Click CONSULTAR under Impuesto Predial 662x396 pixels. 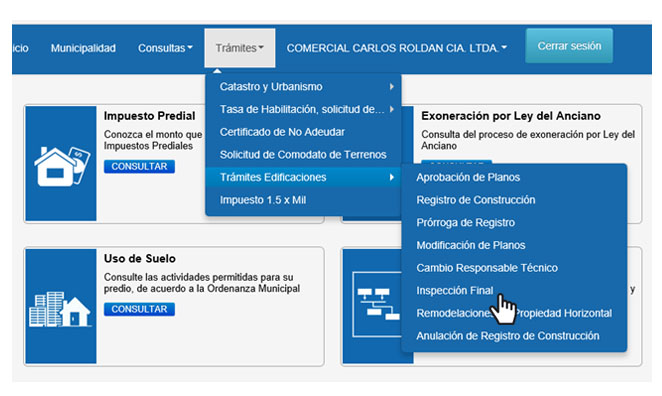139,166
